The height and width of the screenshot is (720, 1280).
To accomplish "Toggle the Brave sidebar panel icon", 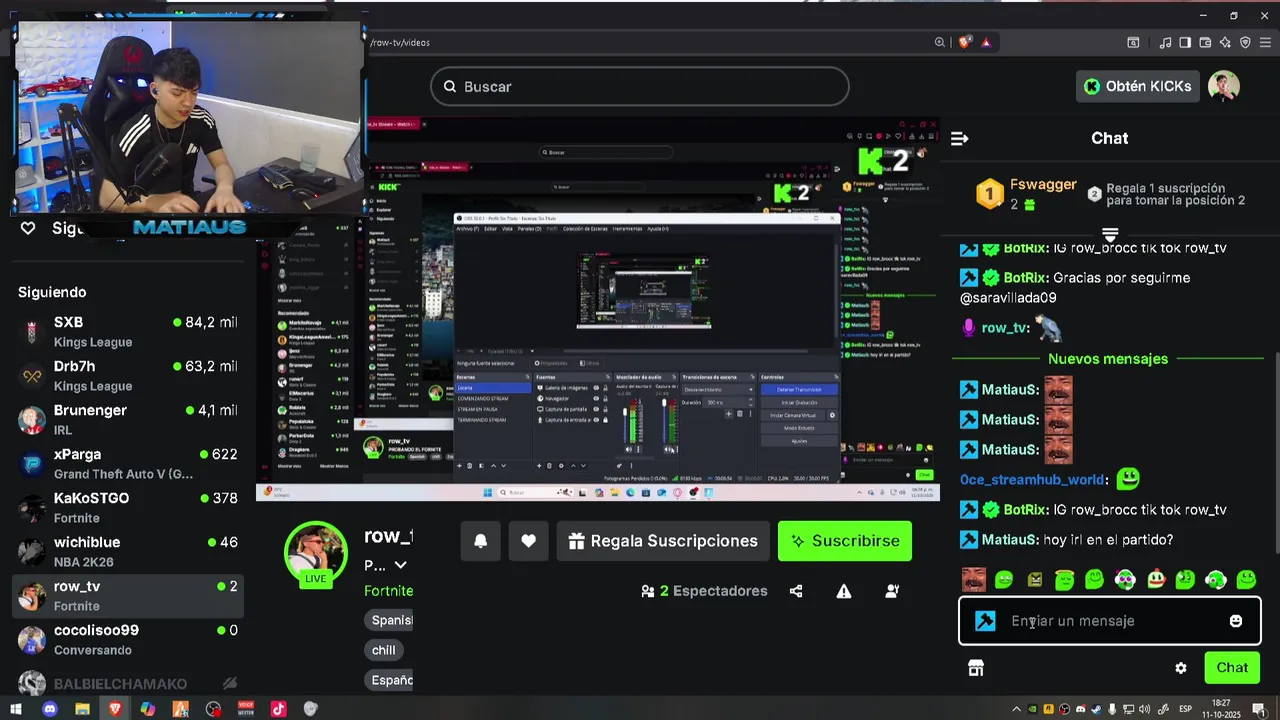I will (x=1185, y=42).
